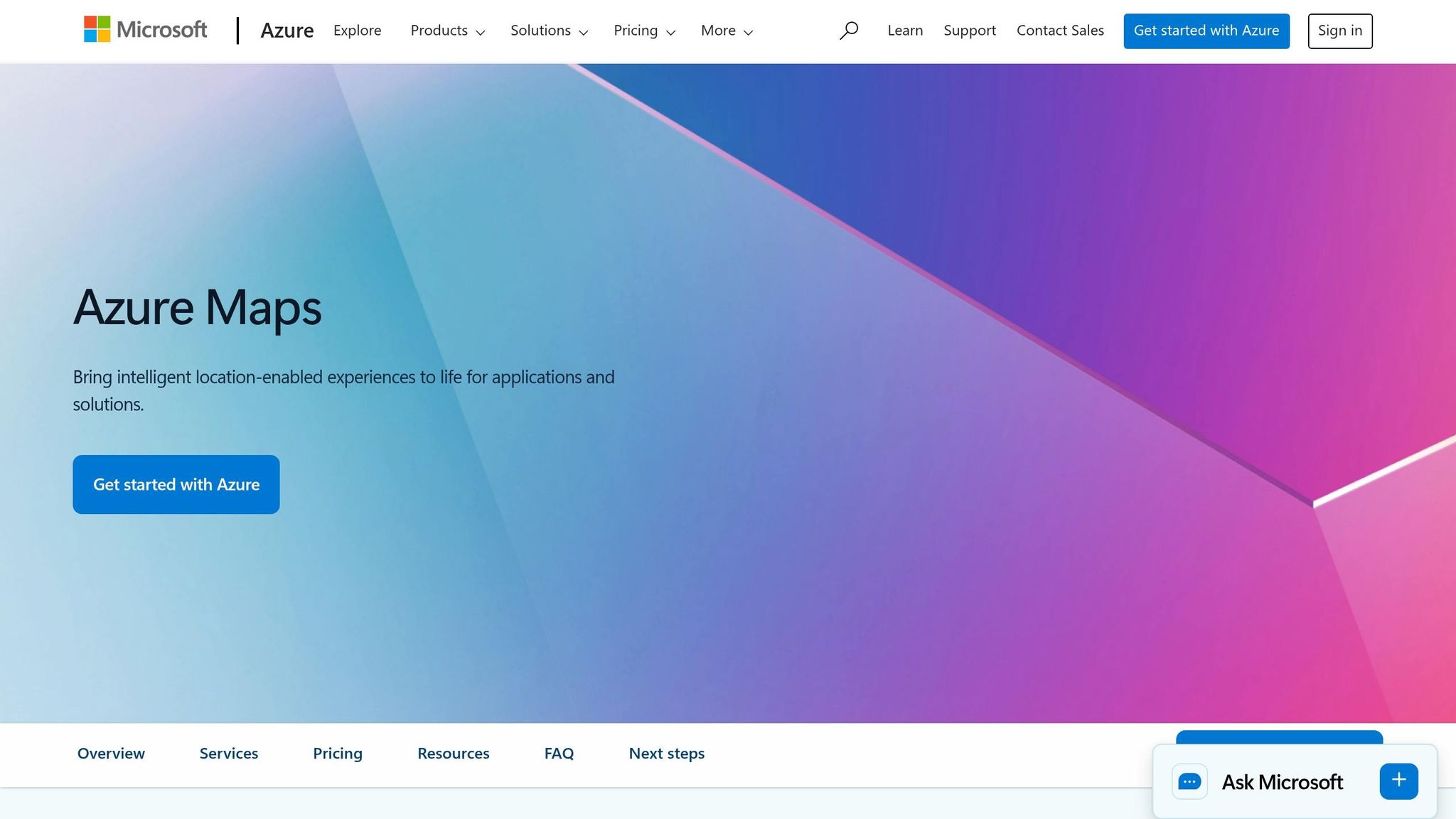Go to the Next steps tab
Image resolution: width=1456 pixels, height=819 pixels.
(667, 754)
